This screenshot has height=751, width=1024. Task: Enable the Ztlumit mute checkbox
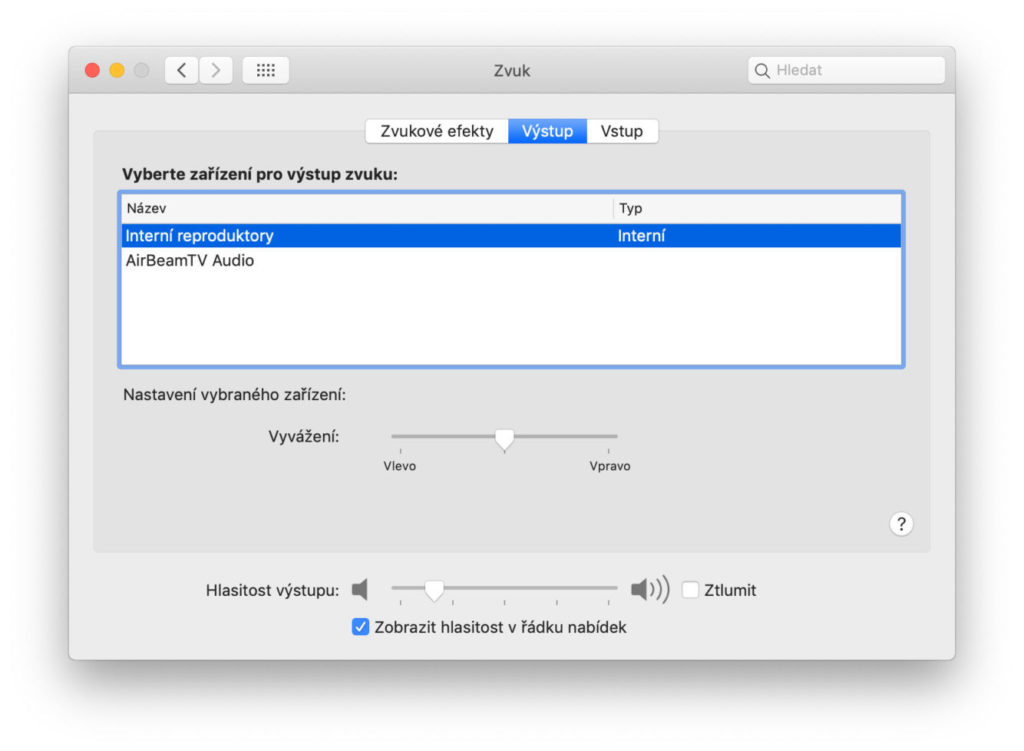coord(690,590)
